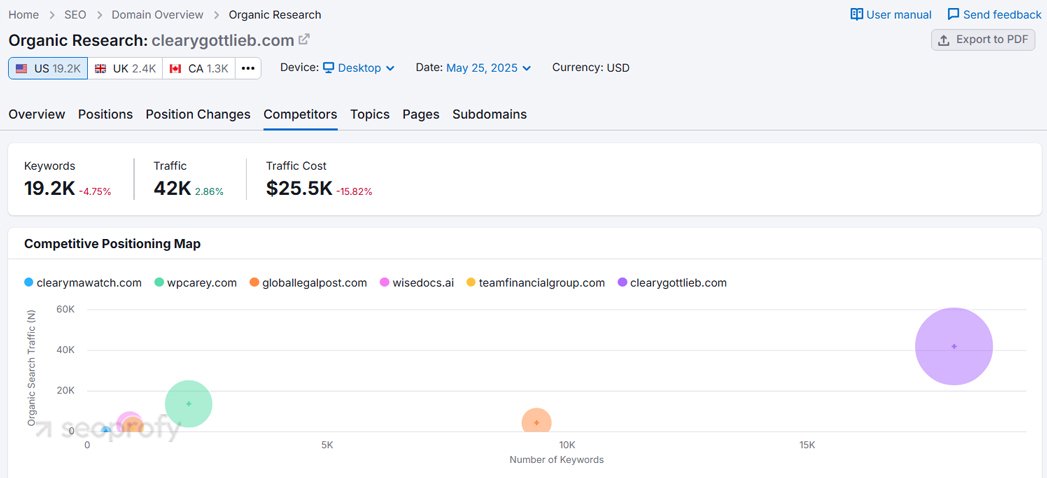Switch to the Position Changes tab
Image resolution: width=1047 pixels, height=478 pixels.
pyautogui.click(x=198, y=114)
